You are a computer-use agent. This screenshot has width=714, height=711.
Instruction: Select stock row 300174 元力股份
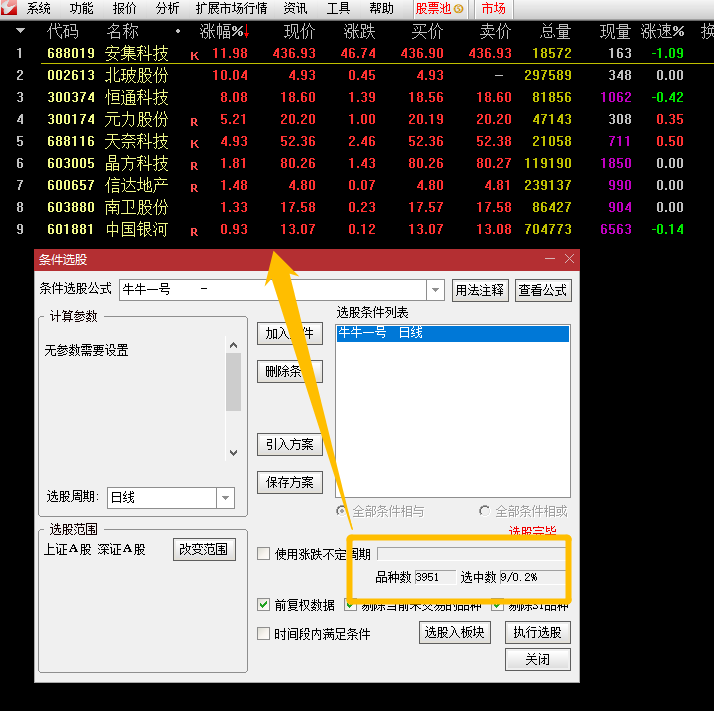tap(357, 119)
